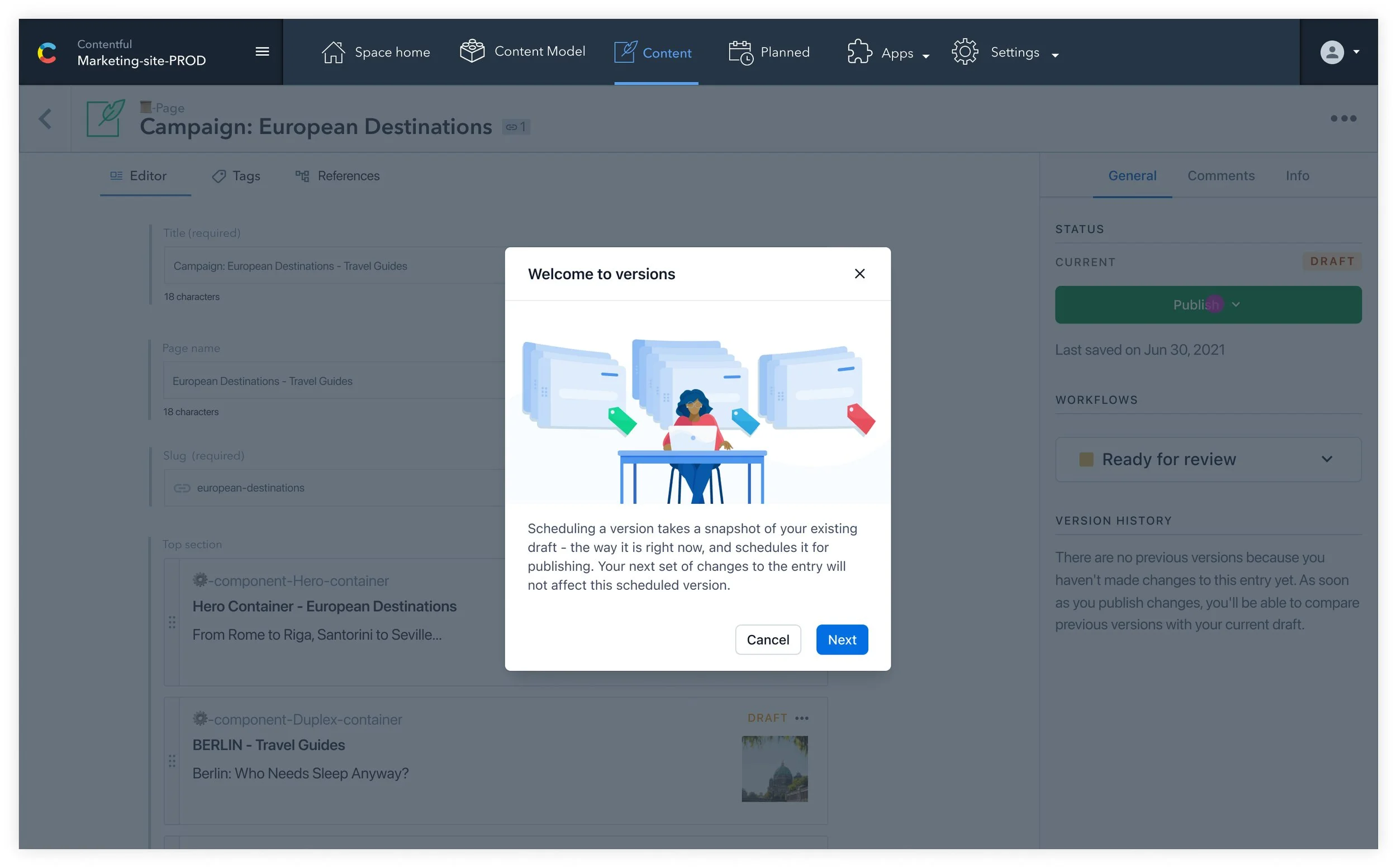Go back using the left chevron arrow
This screenshot has height=868, width=1397.
pos(45,119)
